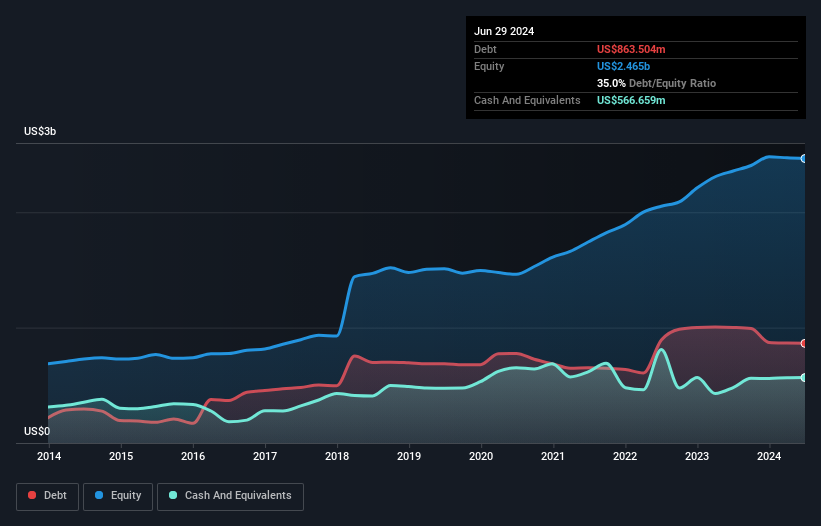Select the 2024 x-axis label
Viewport: 821px width, 526px height.
(x=769, y=456)
